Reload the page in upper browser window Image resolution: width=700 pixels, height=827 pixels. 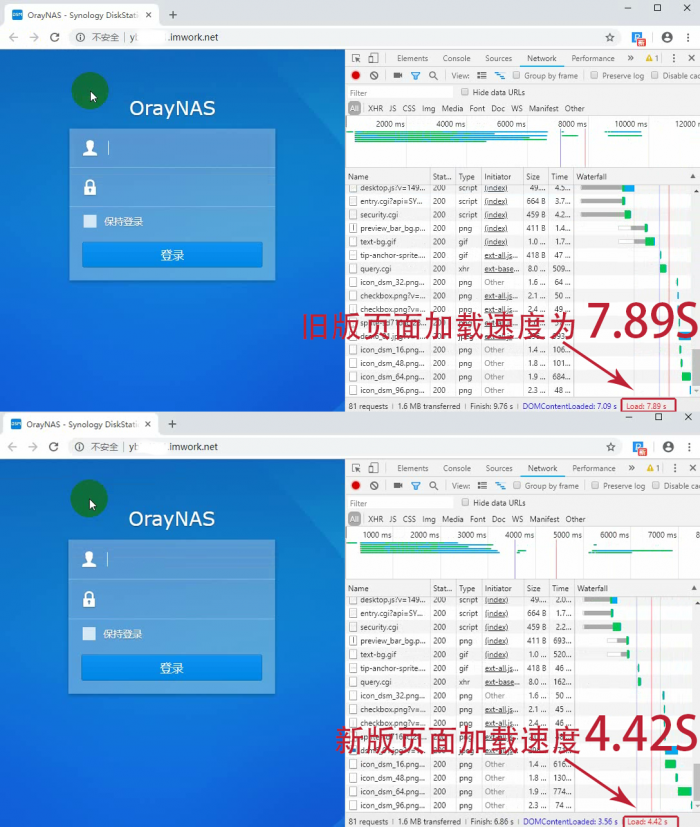click(x=54, y=37)
